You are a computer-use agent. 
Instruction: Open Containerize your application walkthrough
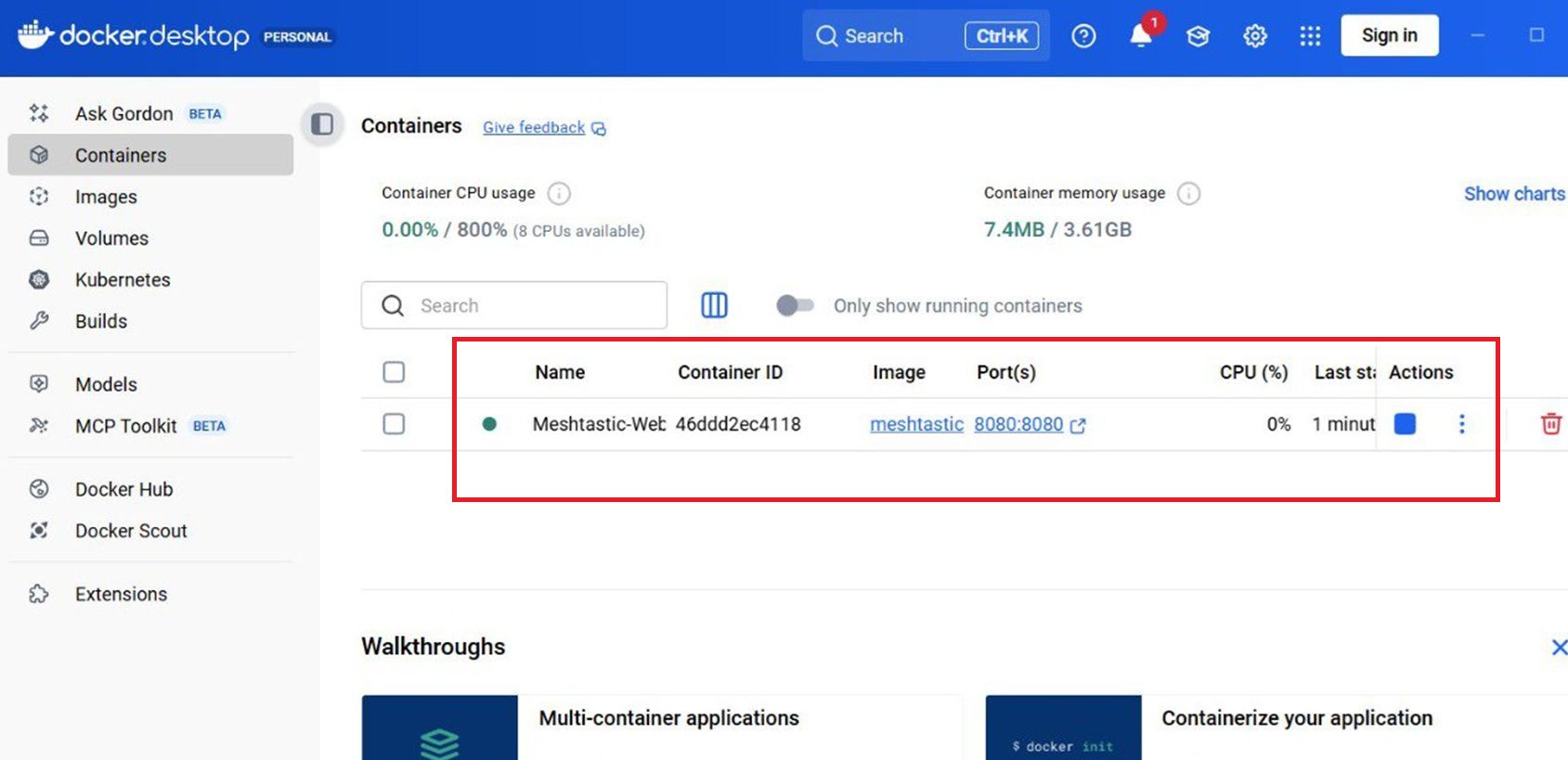[x=1276, y=728]
